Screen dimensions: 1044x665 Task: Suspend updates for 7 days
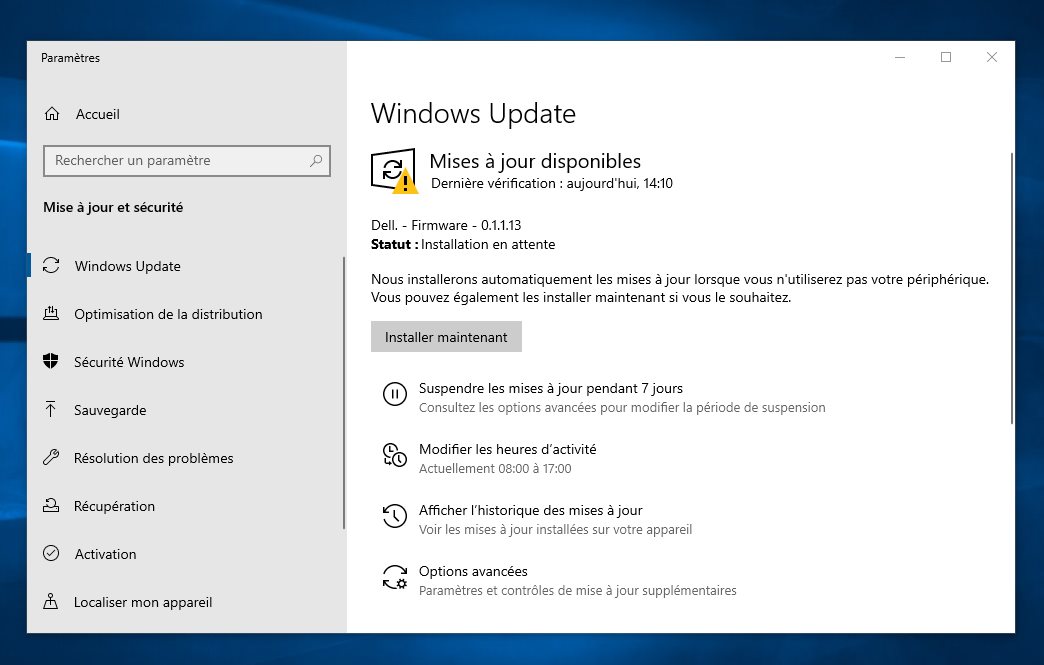[551, 388]
